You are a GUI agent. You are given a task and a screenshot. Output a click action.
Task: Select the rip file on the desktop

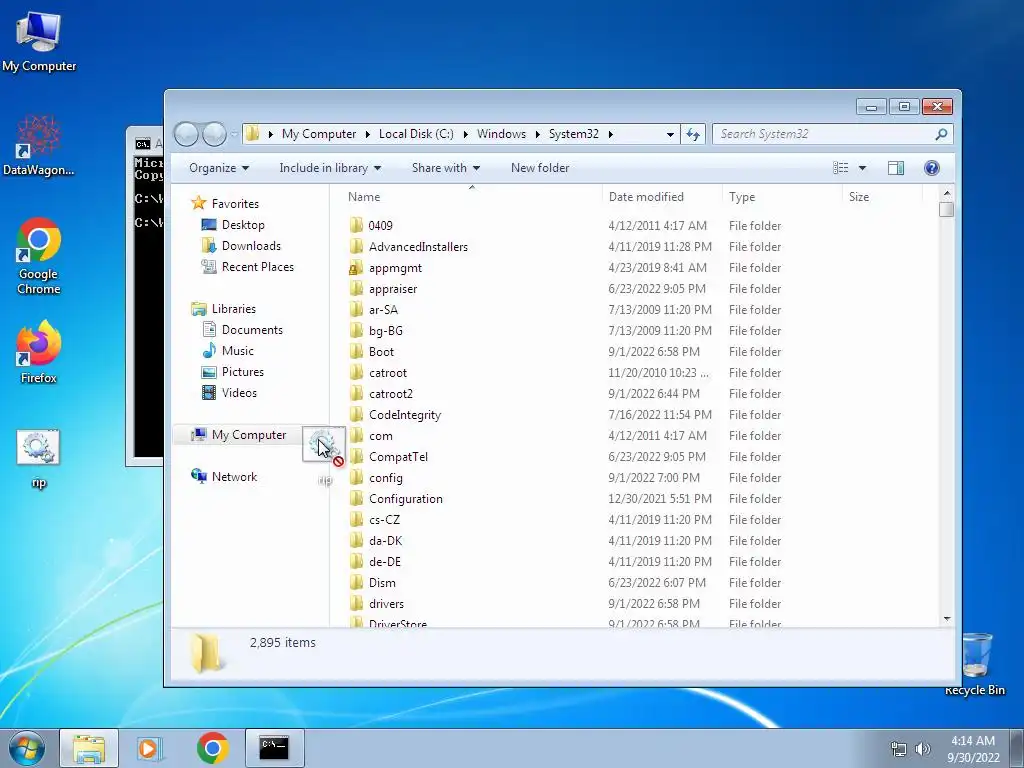[x=39, y=458]
